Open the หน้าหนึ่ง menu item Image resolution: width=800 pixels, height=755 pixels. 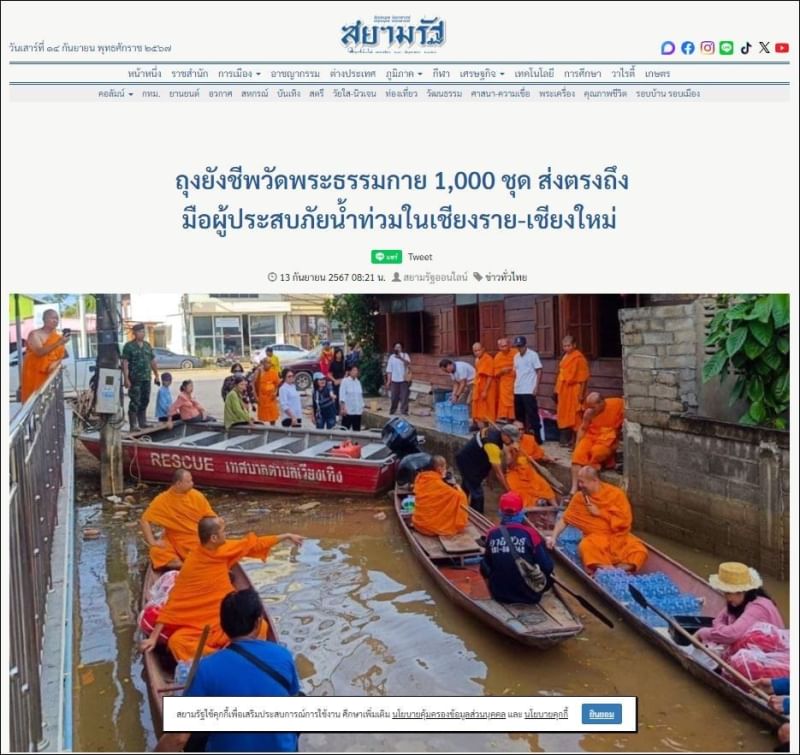(x=144, y=73)
